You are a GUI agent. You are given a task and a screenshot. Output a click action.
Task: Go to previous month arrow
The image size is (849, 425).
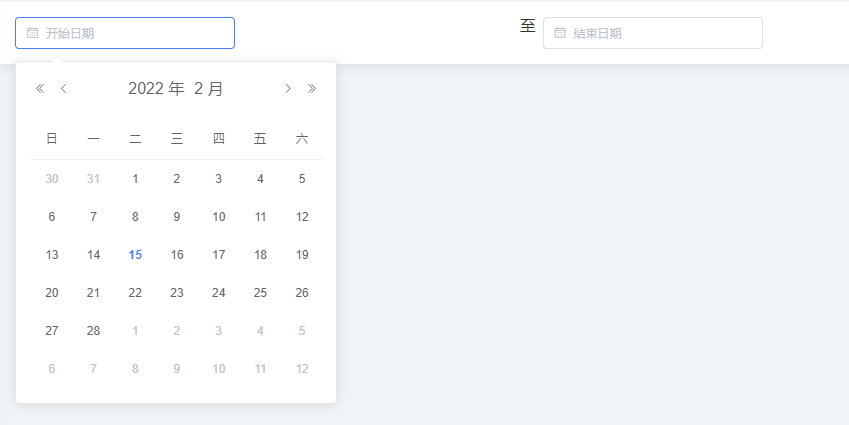[64, 89]
